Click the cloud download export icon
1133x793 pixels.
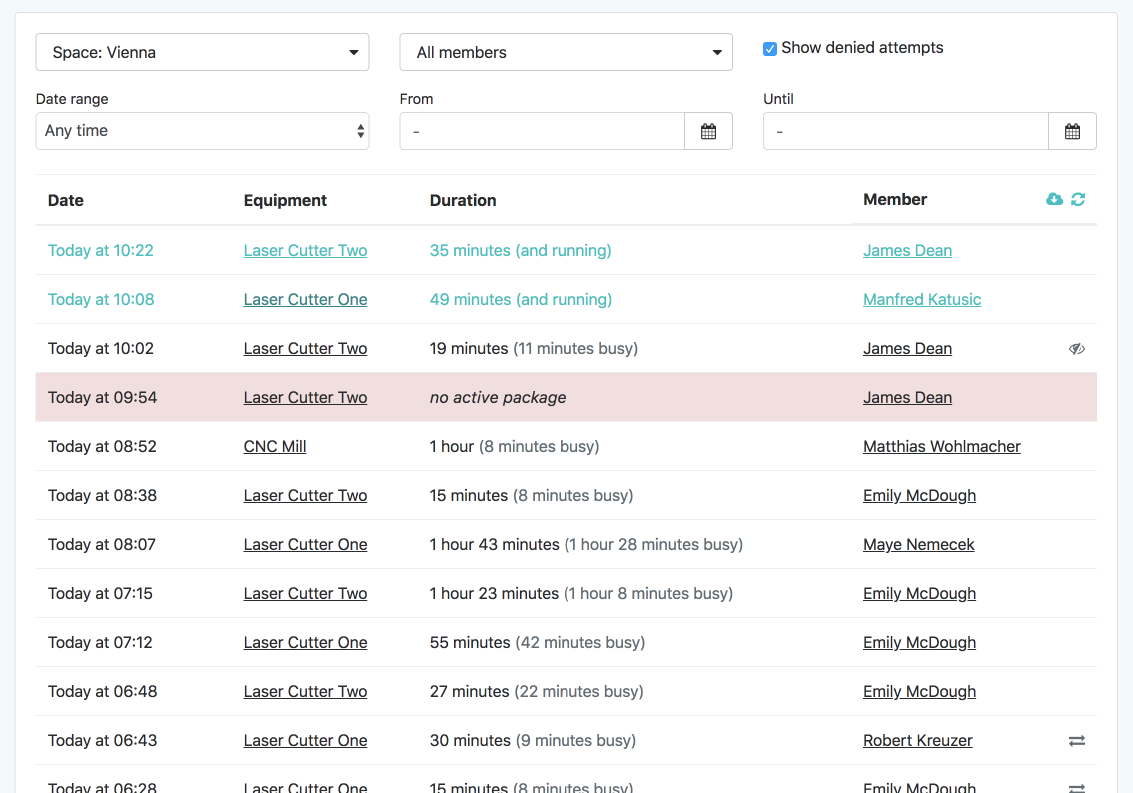[1054, 199]
